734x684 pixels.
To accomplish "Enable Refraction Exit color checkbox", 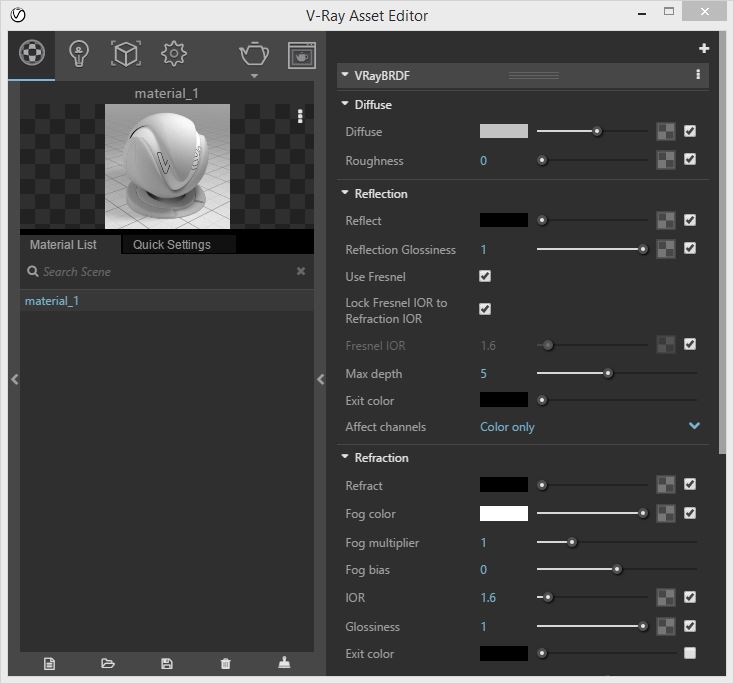I will click(690, 653).
